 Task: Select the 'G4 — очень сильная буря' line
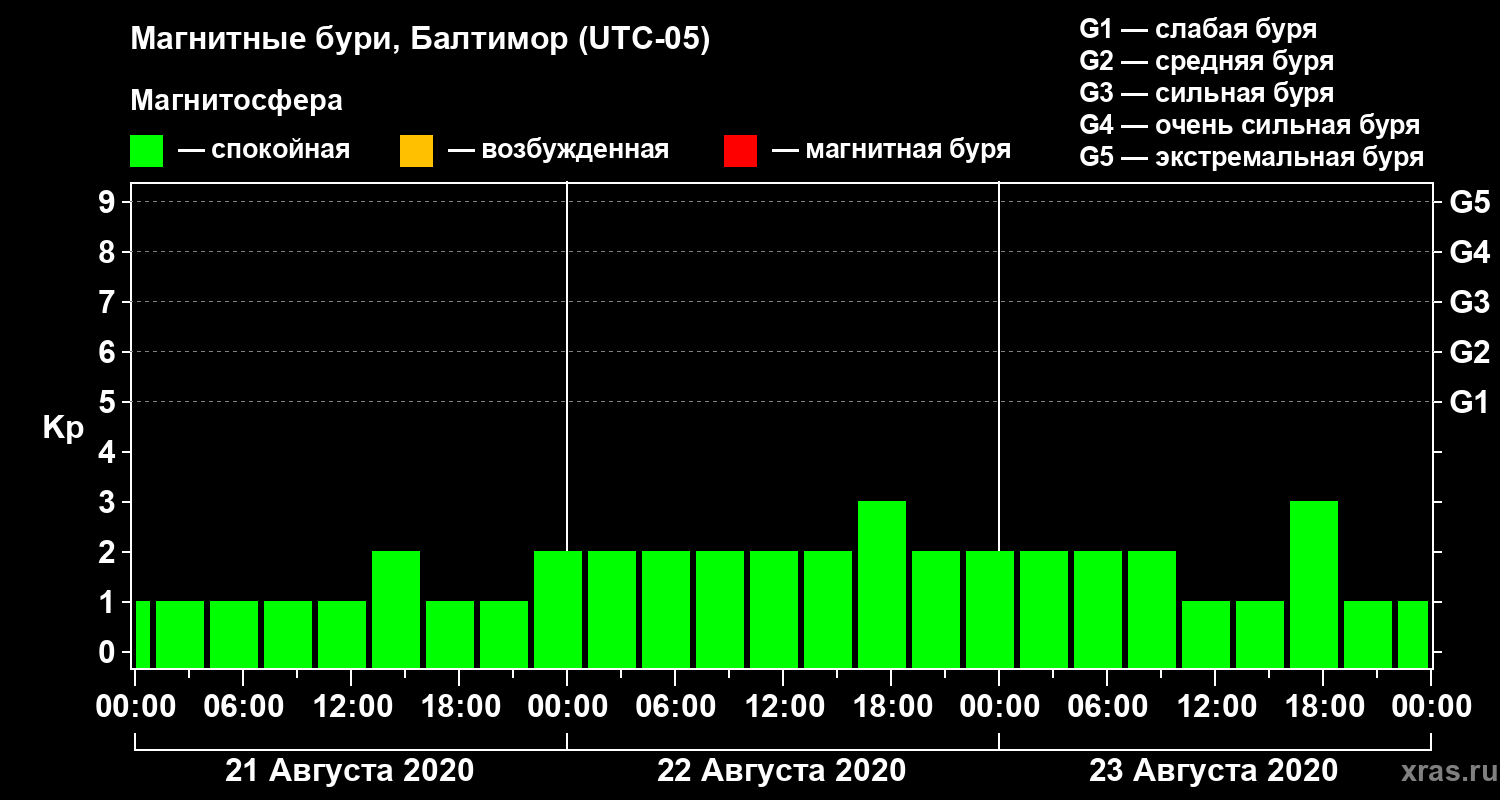tap(1250, 125)
